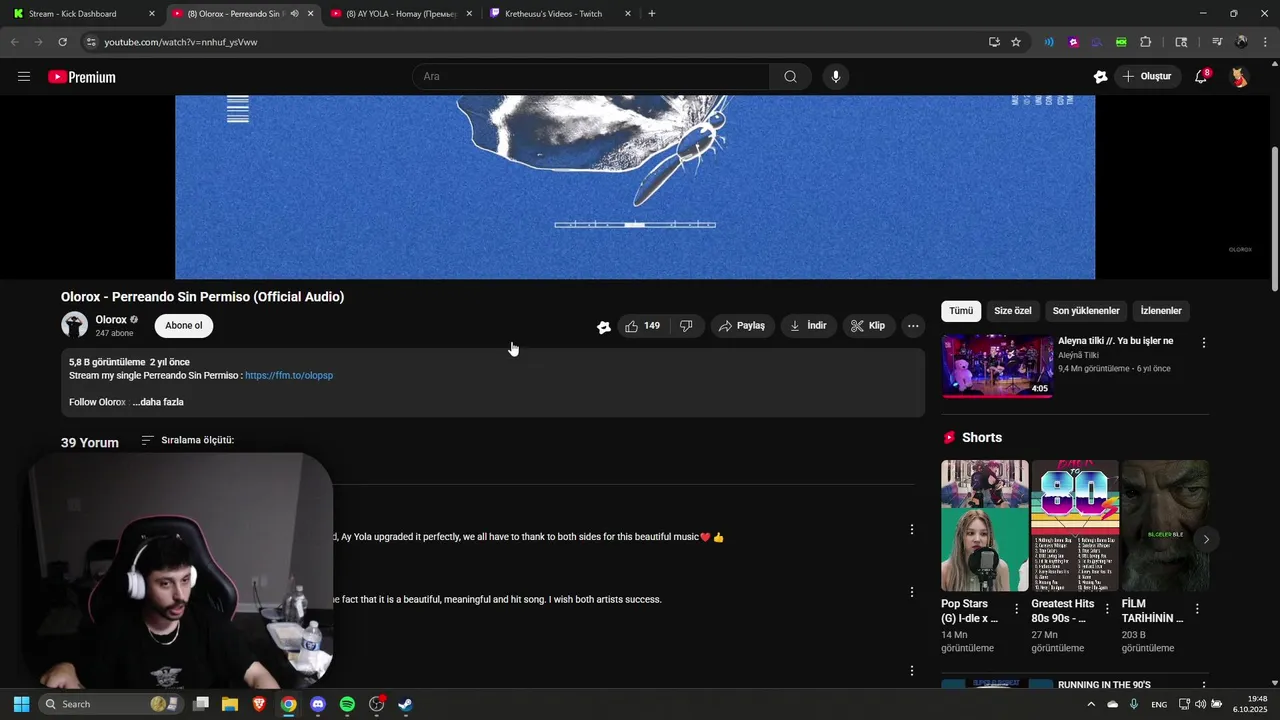Open the Olorox channel avatar
The image size is (1280, 720).
click(x=74, y=324)
